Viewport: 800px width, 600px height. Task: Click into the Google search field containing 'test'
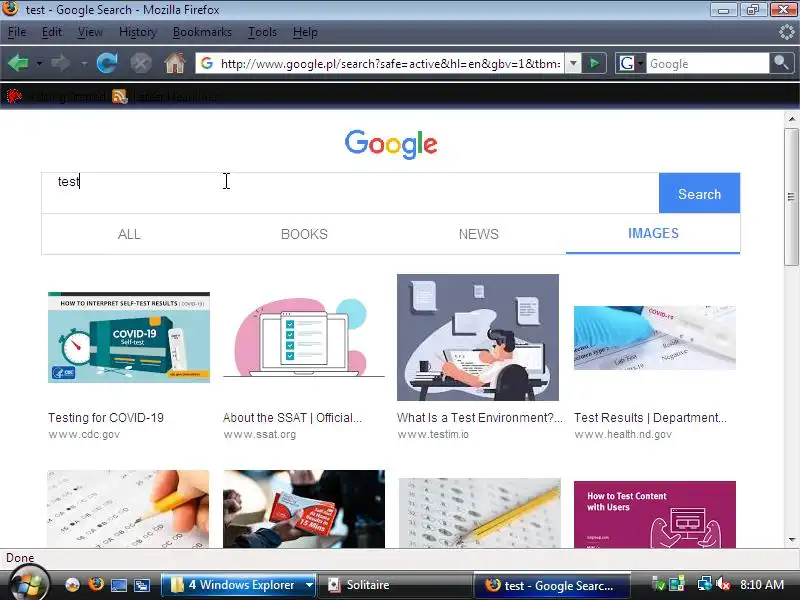point(350,193)
